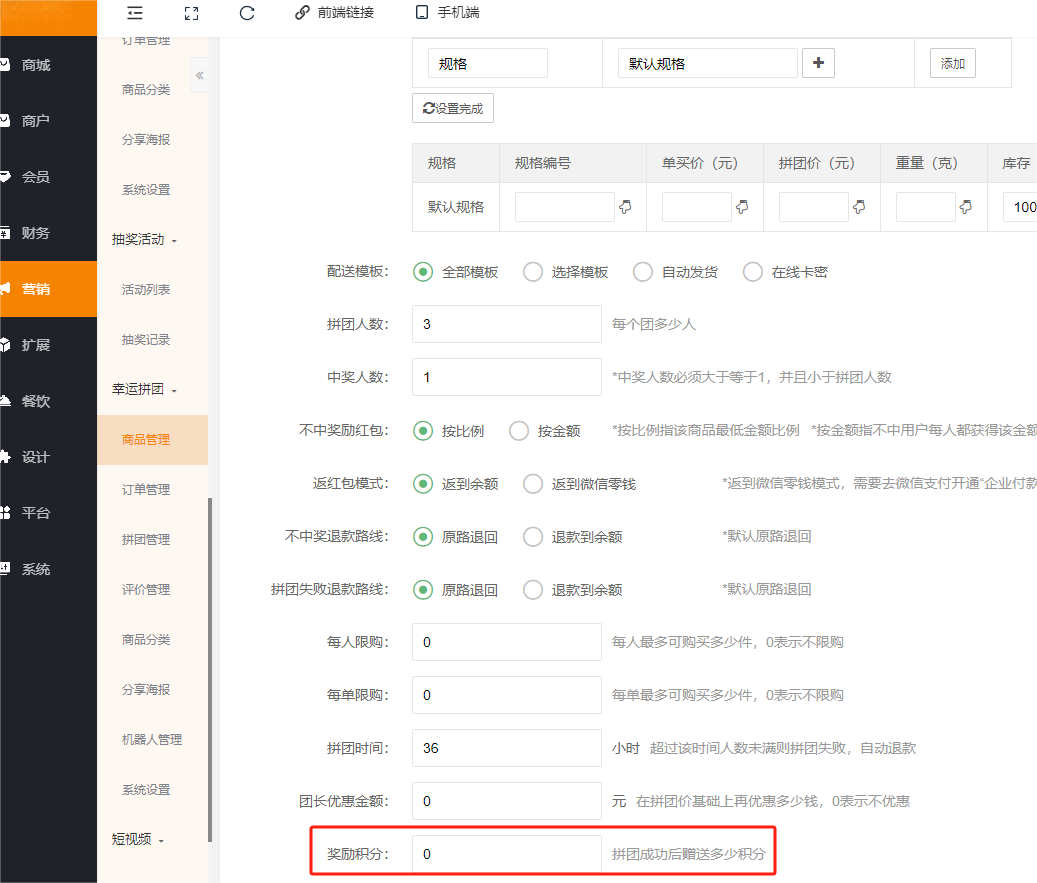The image size is (1037, 883).
Task: Click the batch-fill icon next to 单买价 input
Action: coord(743,207)
